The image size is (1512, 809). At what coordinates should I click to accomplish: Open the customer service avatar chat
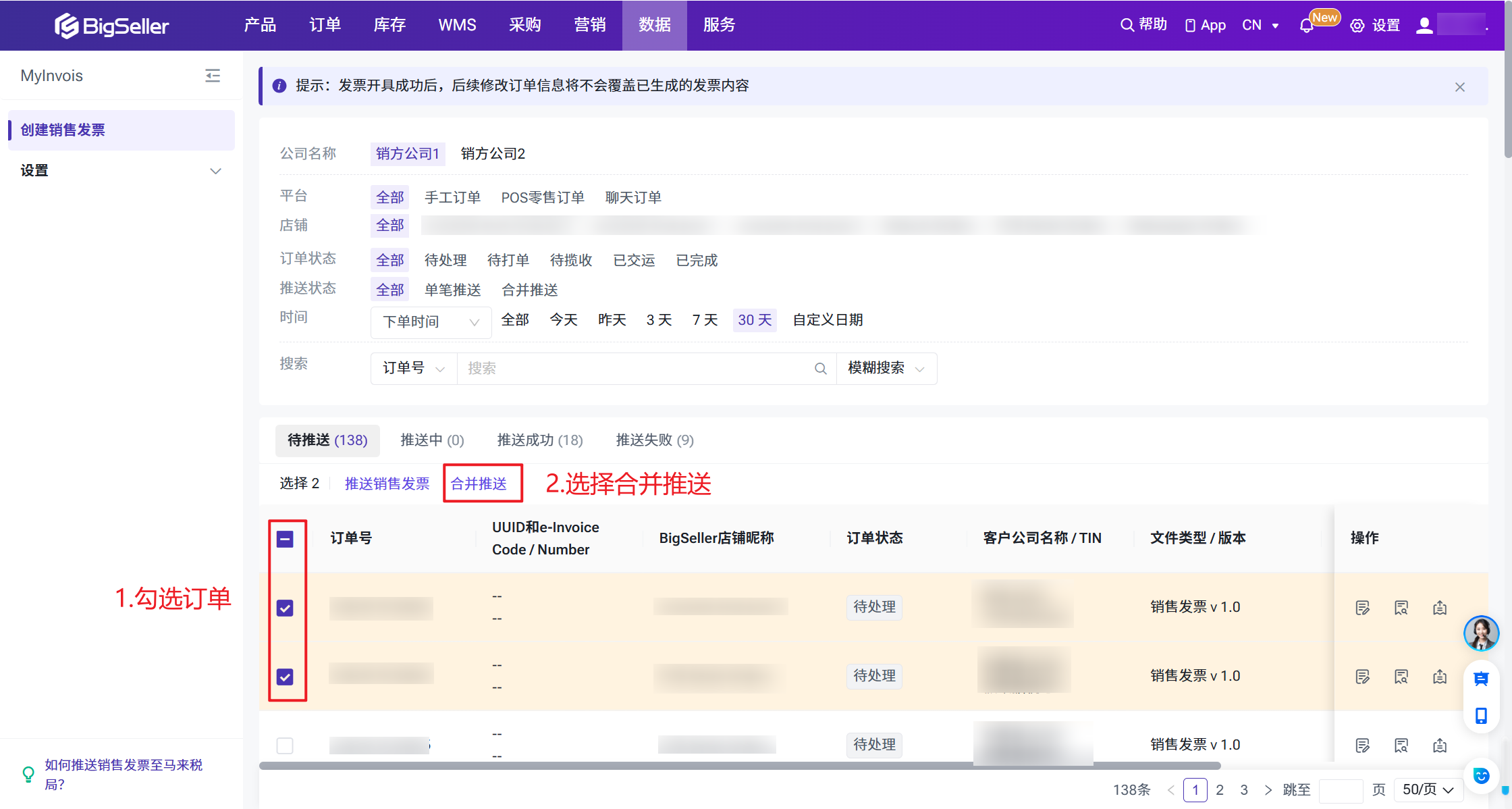(x=1481, y=633)
